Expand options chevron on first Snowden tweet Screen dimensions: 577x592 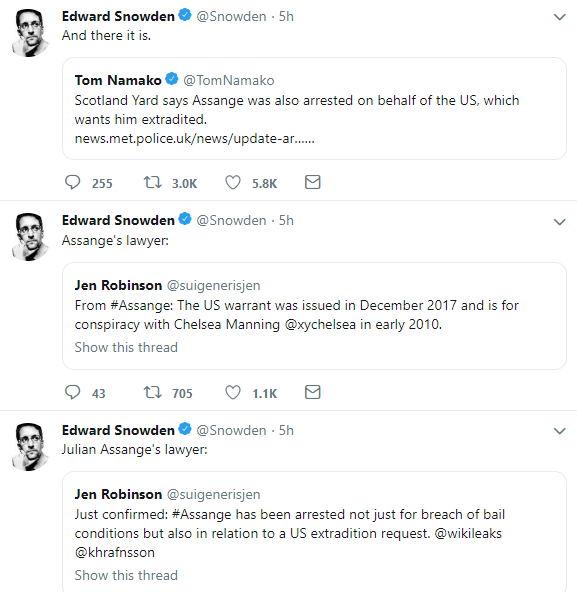[x=559, y=17]
